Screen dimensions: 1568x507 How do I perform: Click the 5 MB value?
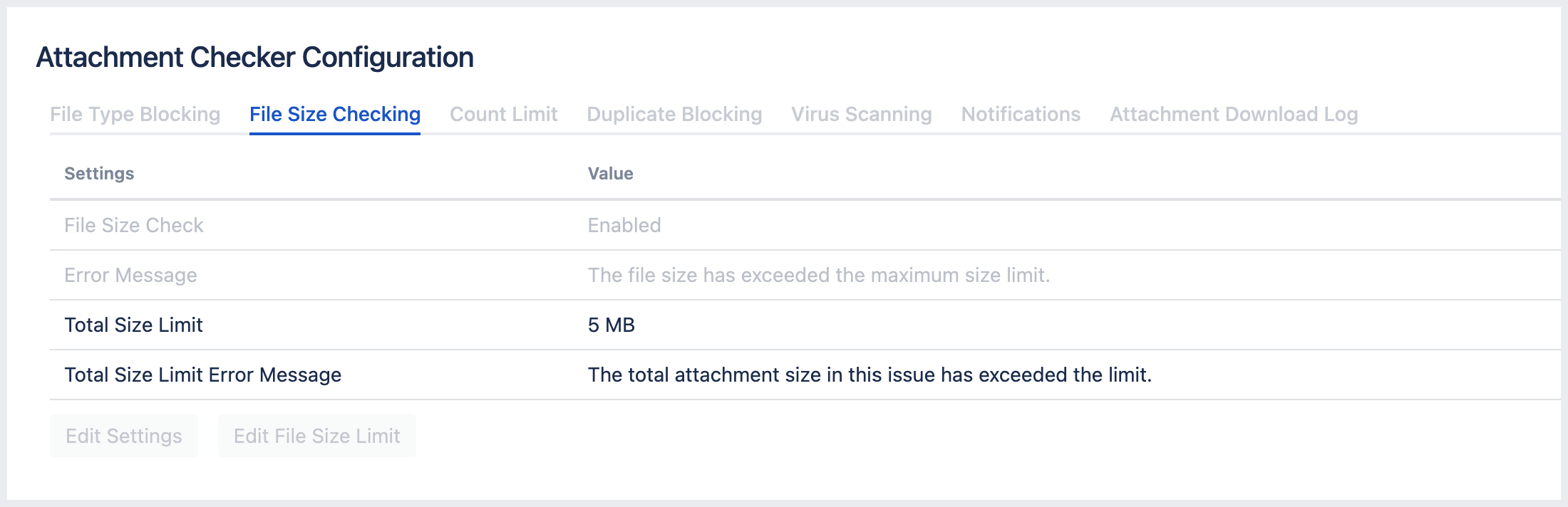coord(612,325)
